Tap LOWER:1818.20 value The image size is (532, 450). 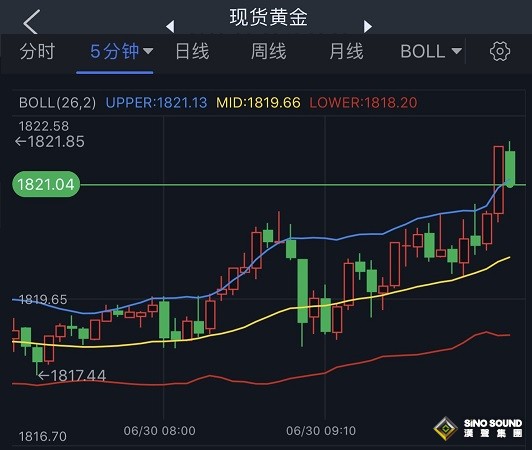[x=363, y=103]
